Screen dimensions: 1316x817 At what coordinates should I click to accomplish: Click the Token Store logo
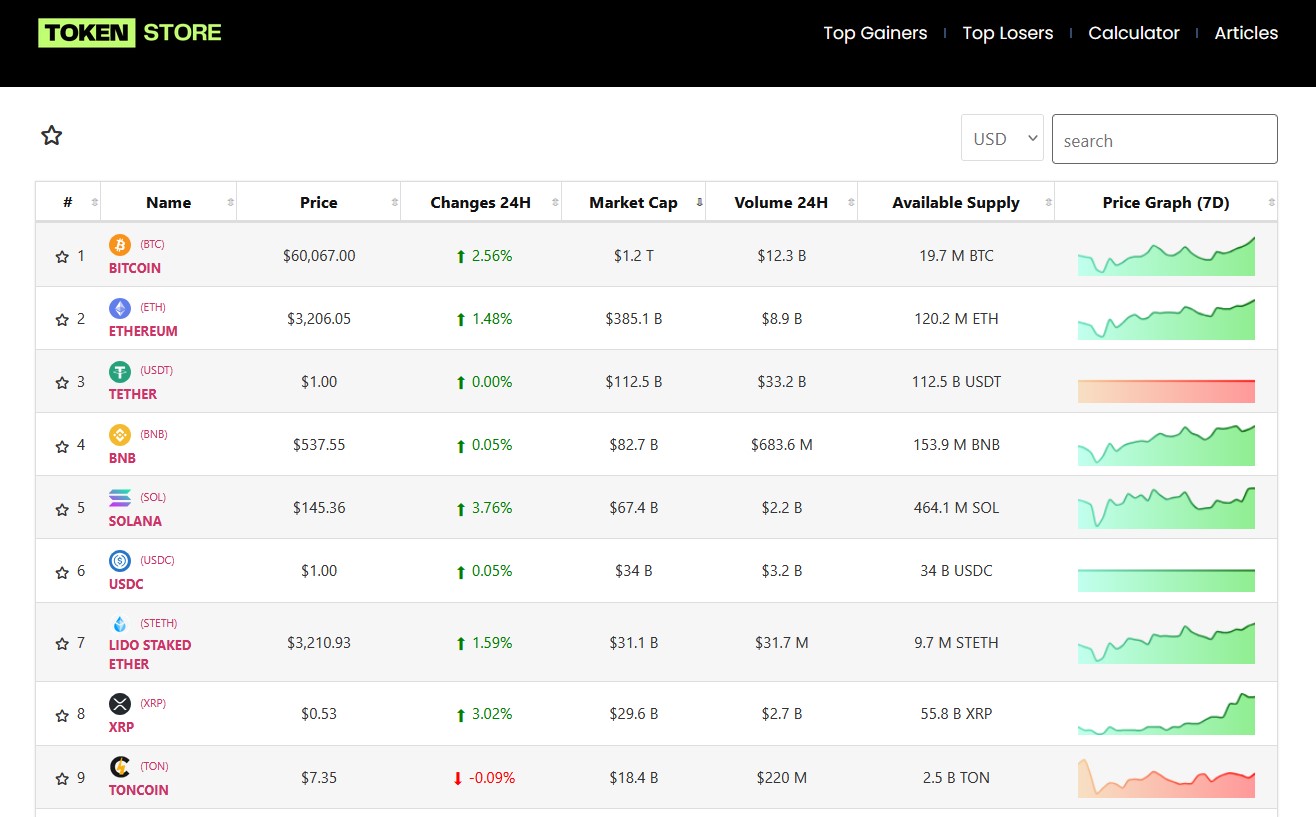click(130, 32)
